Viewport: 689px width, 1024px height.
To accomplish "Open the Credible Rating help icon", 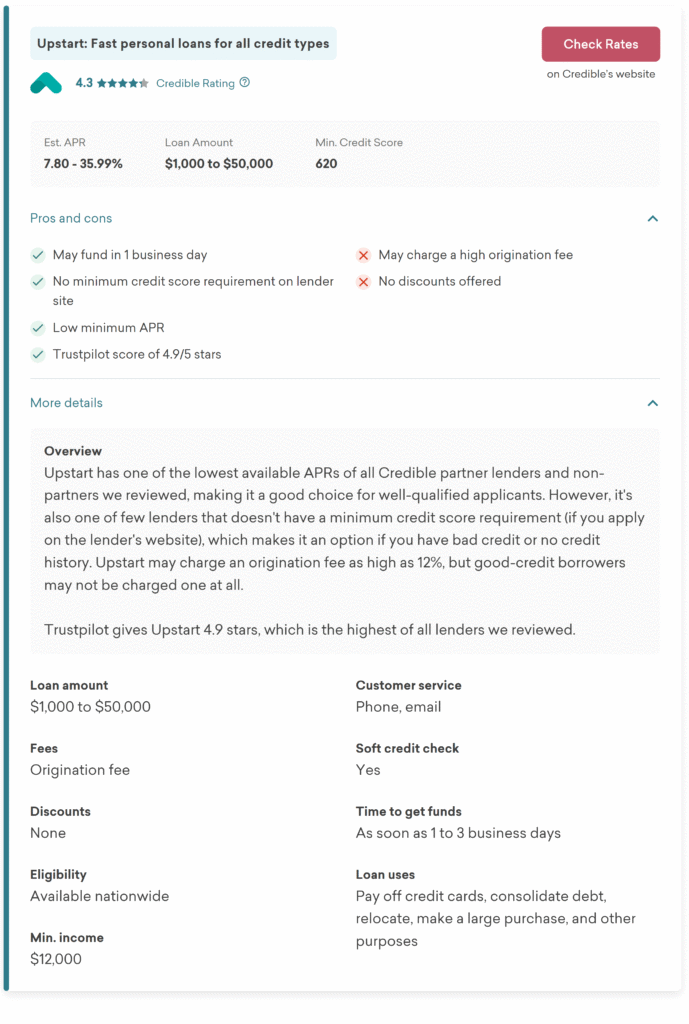I will (x=245, y=83).
